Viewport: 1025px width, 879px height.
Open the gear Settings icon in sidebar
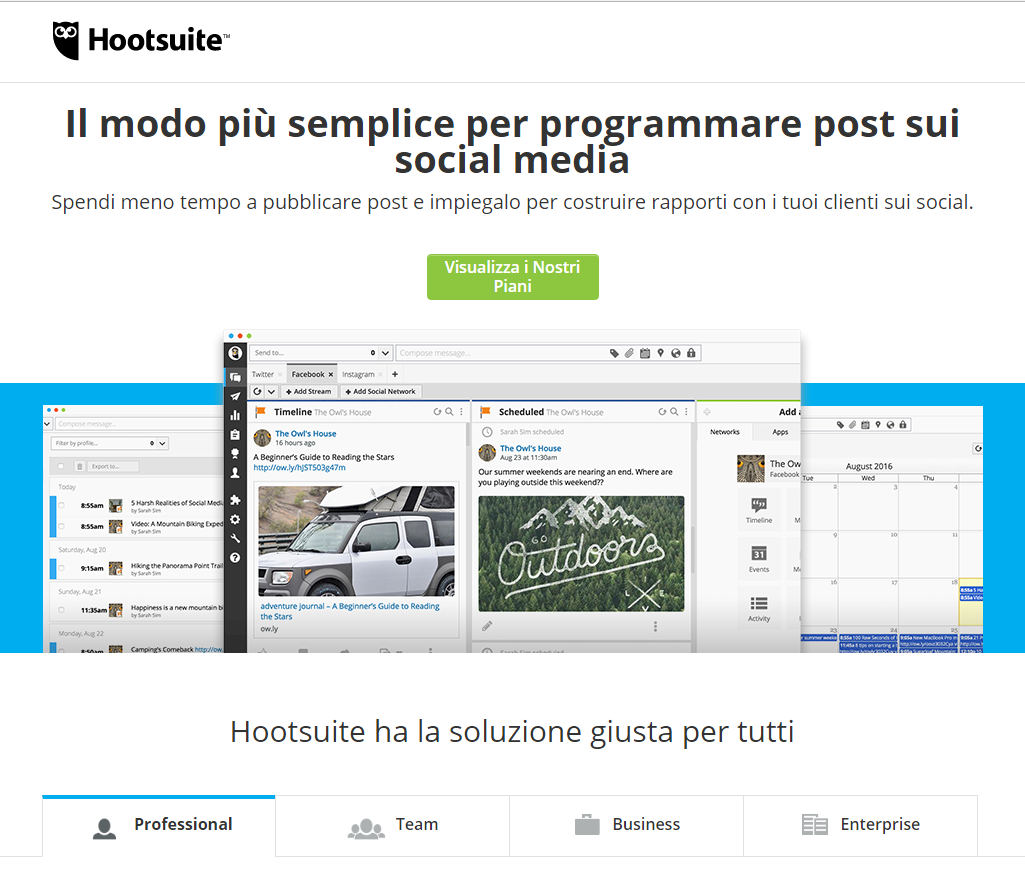click(235, 519)
